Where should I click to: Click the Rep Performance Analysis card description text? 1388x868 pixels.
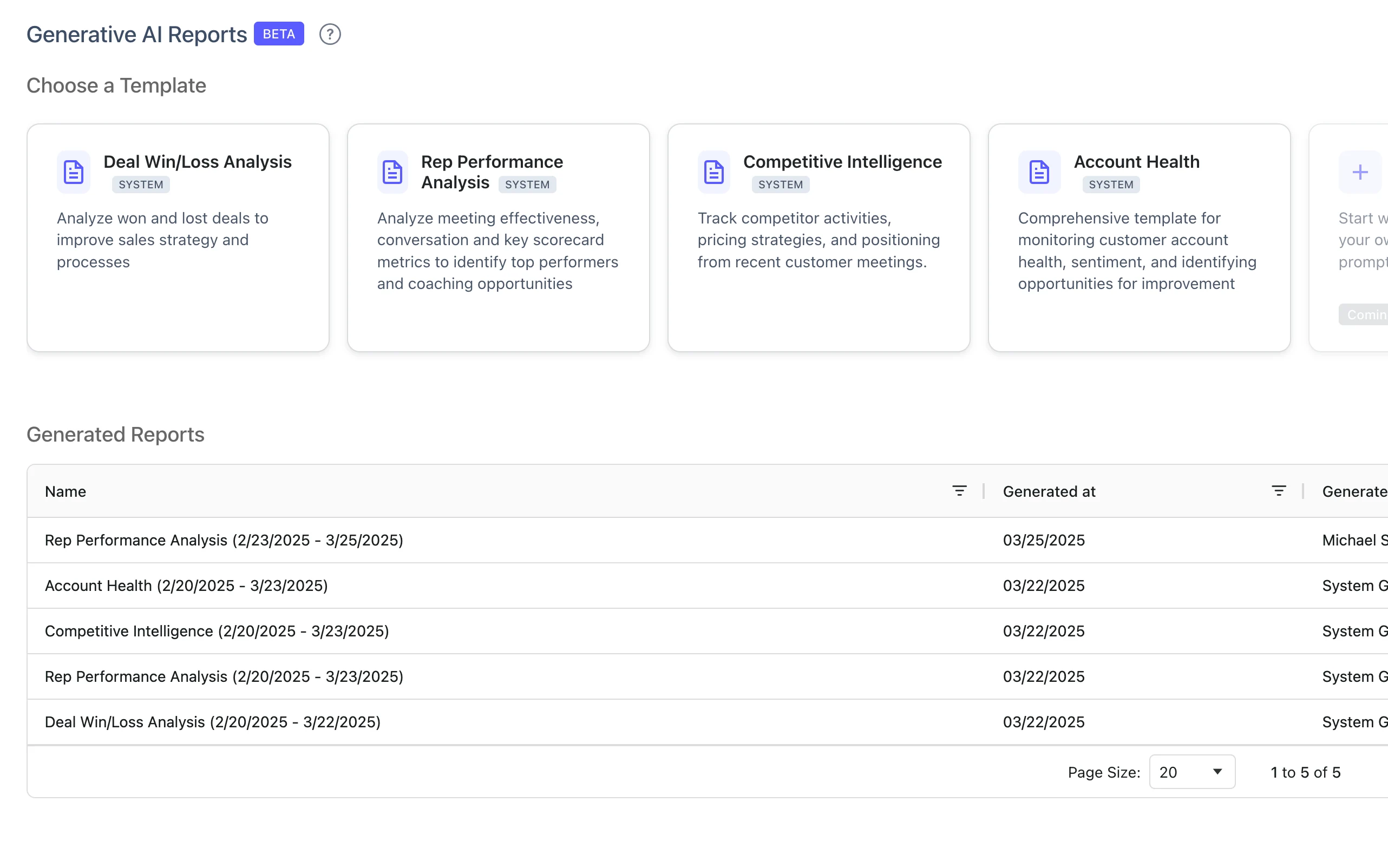(498, 251)
